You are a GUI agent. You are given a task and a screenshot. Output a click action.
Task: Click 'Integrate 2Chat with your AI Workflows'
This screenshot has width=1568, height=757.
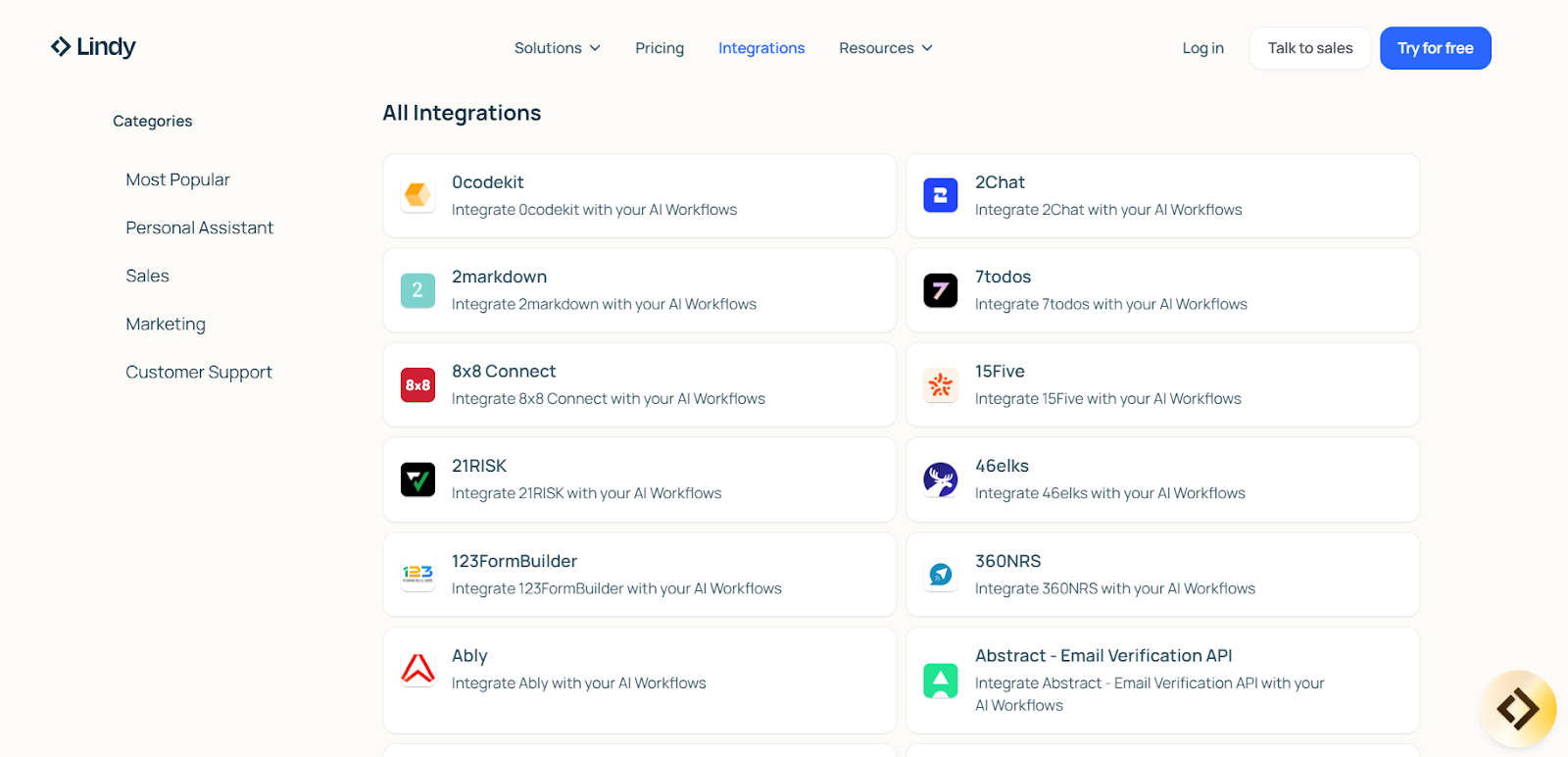click(x=1108, y=210)
